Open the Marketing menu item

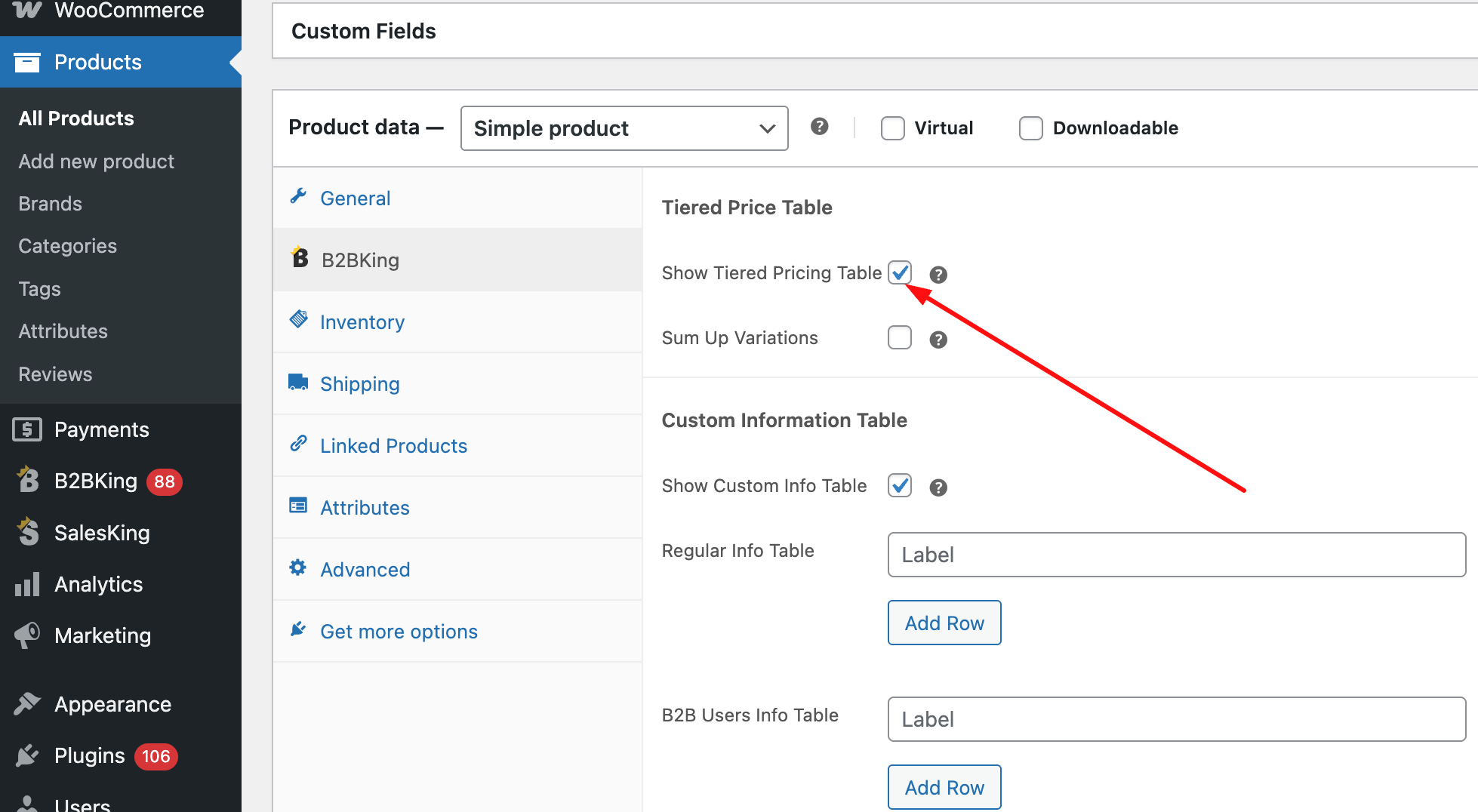(121, 635)
